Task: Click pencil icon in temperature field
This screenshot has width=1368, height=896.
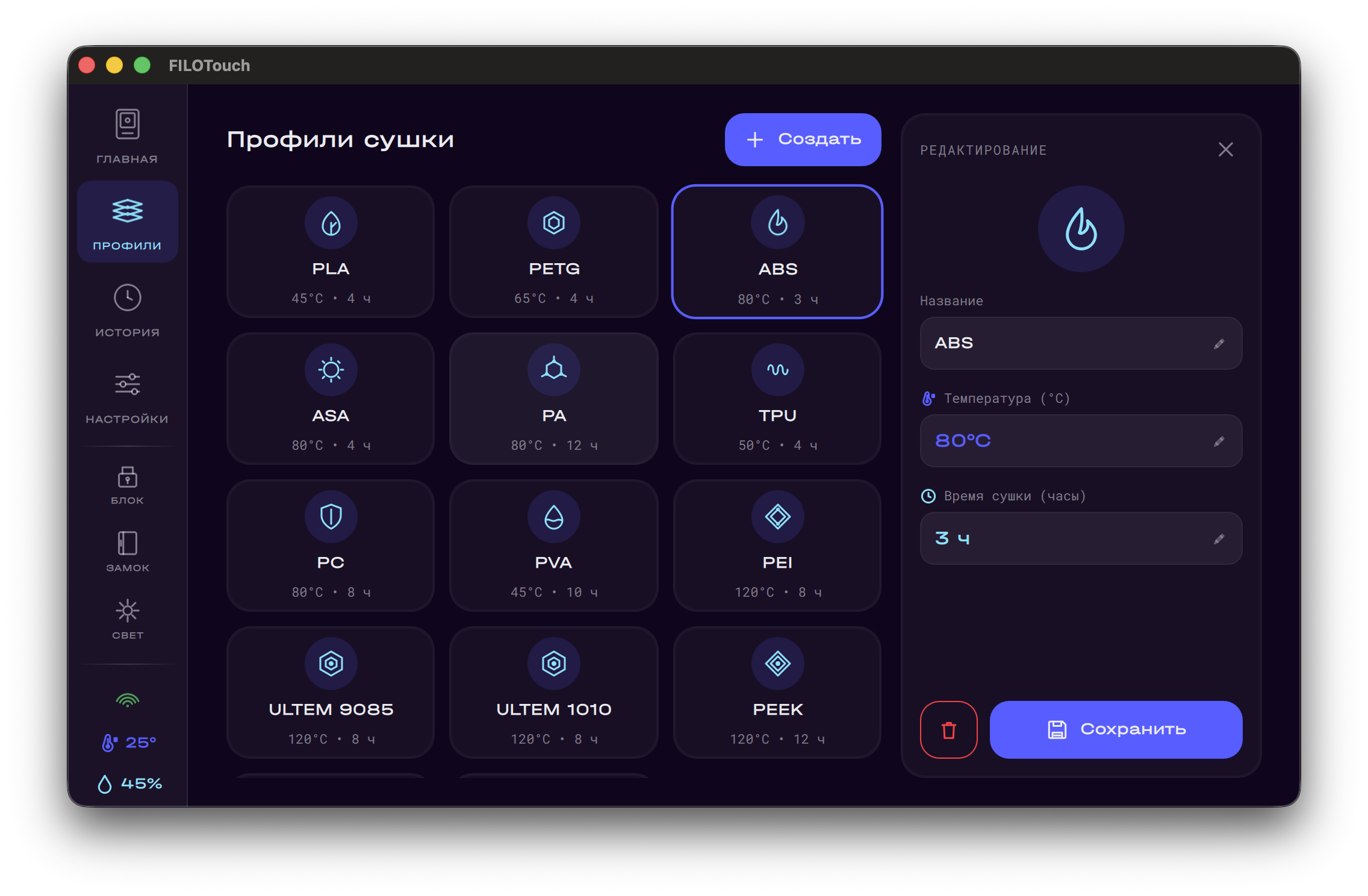Action: click(1219, 441)
